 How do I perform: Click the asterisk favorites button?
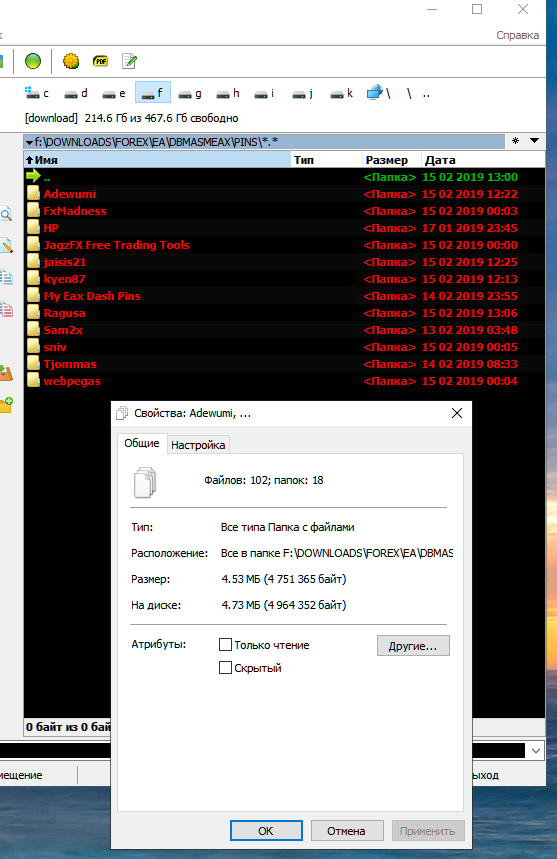click(515, 141)
